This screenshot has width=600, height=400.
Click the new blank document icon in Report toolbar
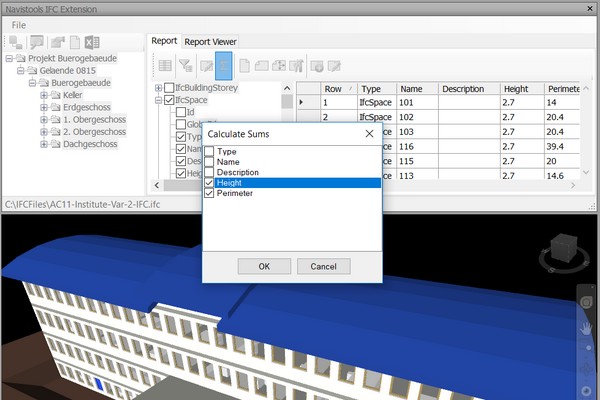245,66
